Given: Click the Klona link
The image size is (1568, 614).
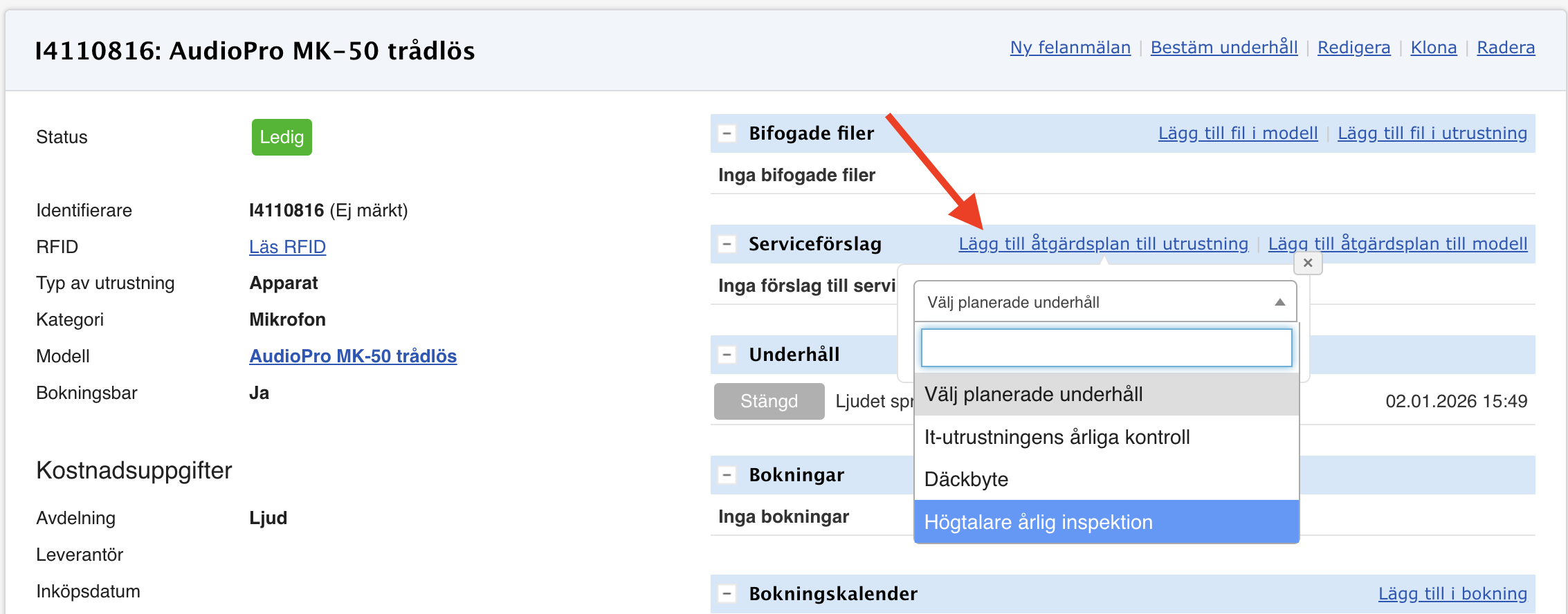Looking at the screenshot, I should pyautogui.click(x=1434, y=48).
